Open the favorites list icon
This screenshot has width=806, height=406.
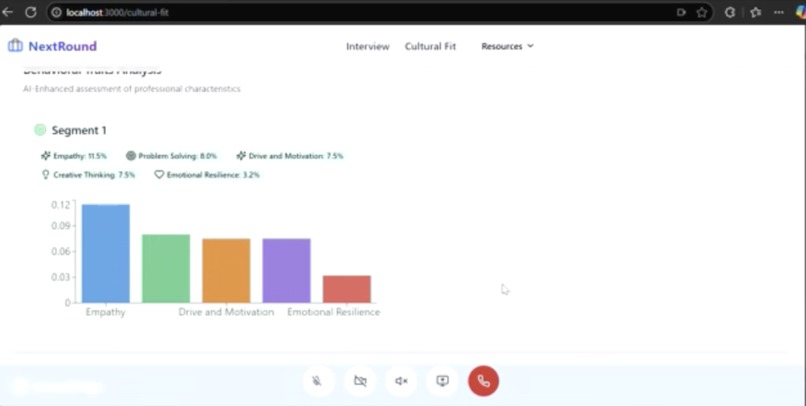pos(755,12)
